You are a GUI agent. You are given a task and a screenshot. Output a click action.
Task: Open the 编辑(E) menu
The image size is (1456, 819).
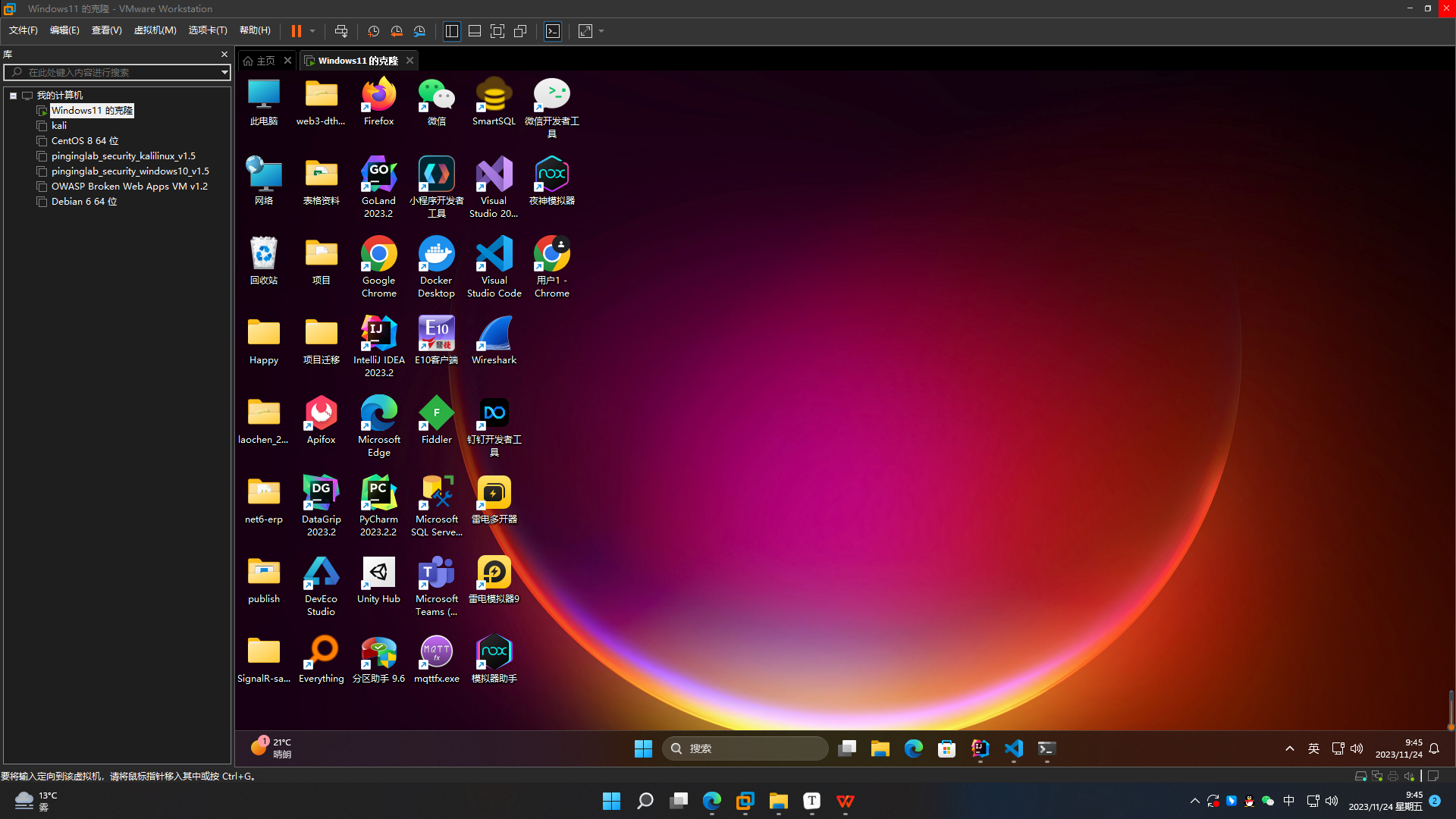64,30
